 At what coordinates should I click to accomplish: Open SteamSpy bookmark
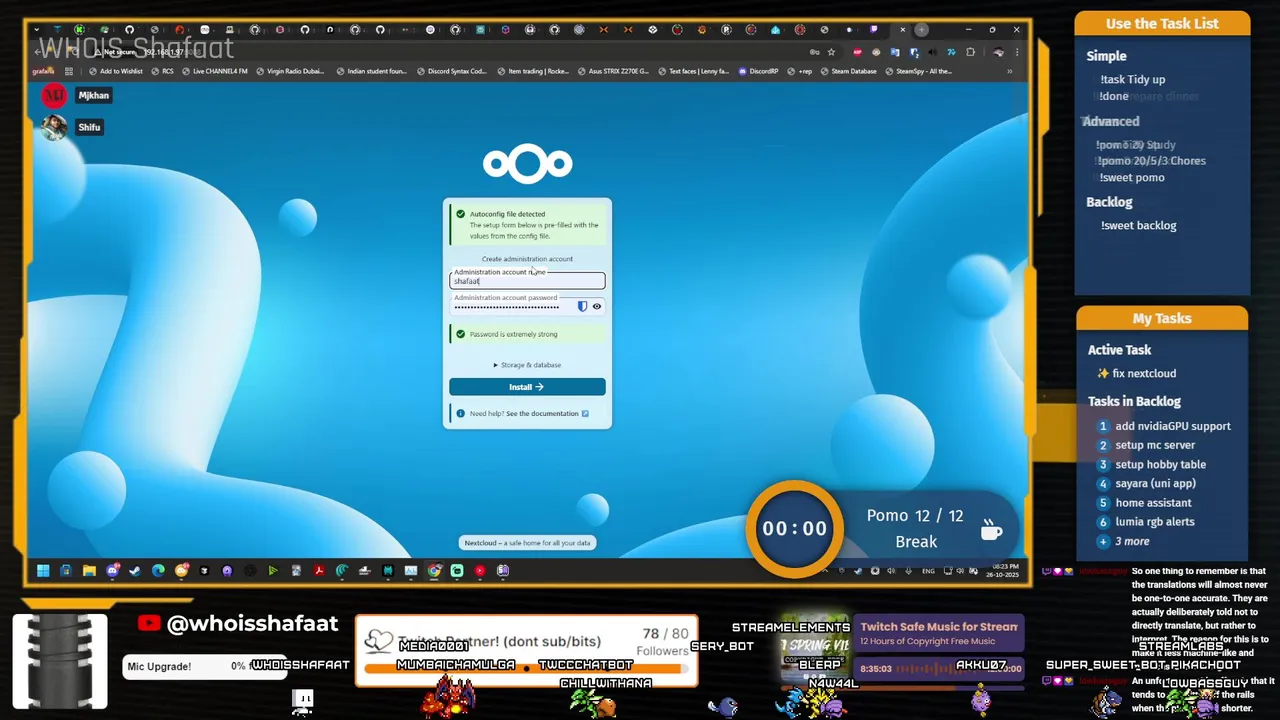coord(918,71)
